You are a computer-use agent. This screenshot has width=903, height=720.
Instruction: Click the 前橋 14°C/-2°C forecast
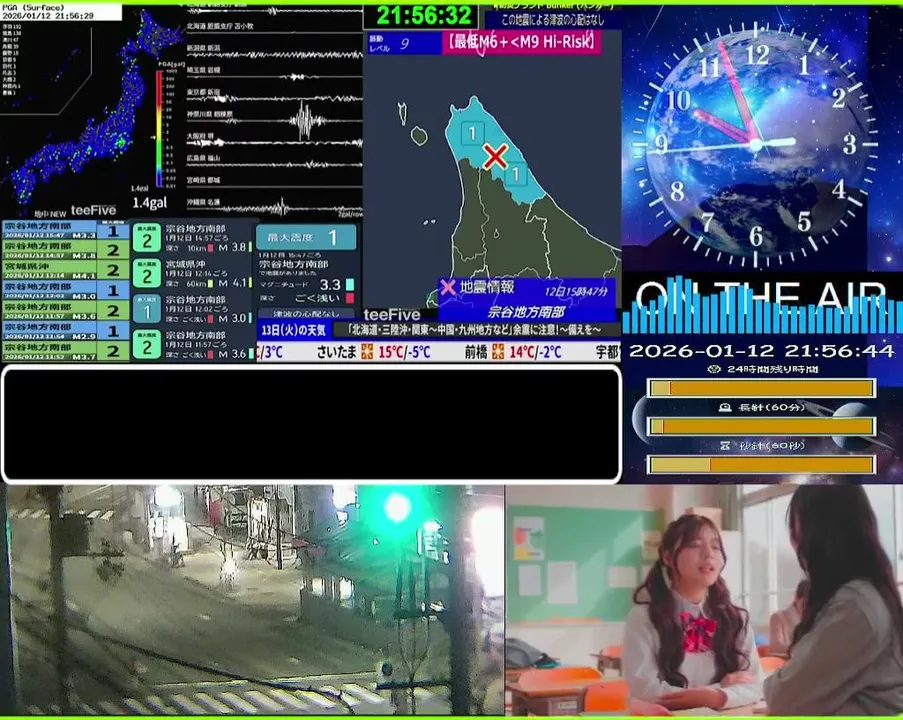[513, 351]
